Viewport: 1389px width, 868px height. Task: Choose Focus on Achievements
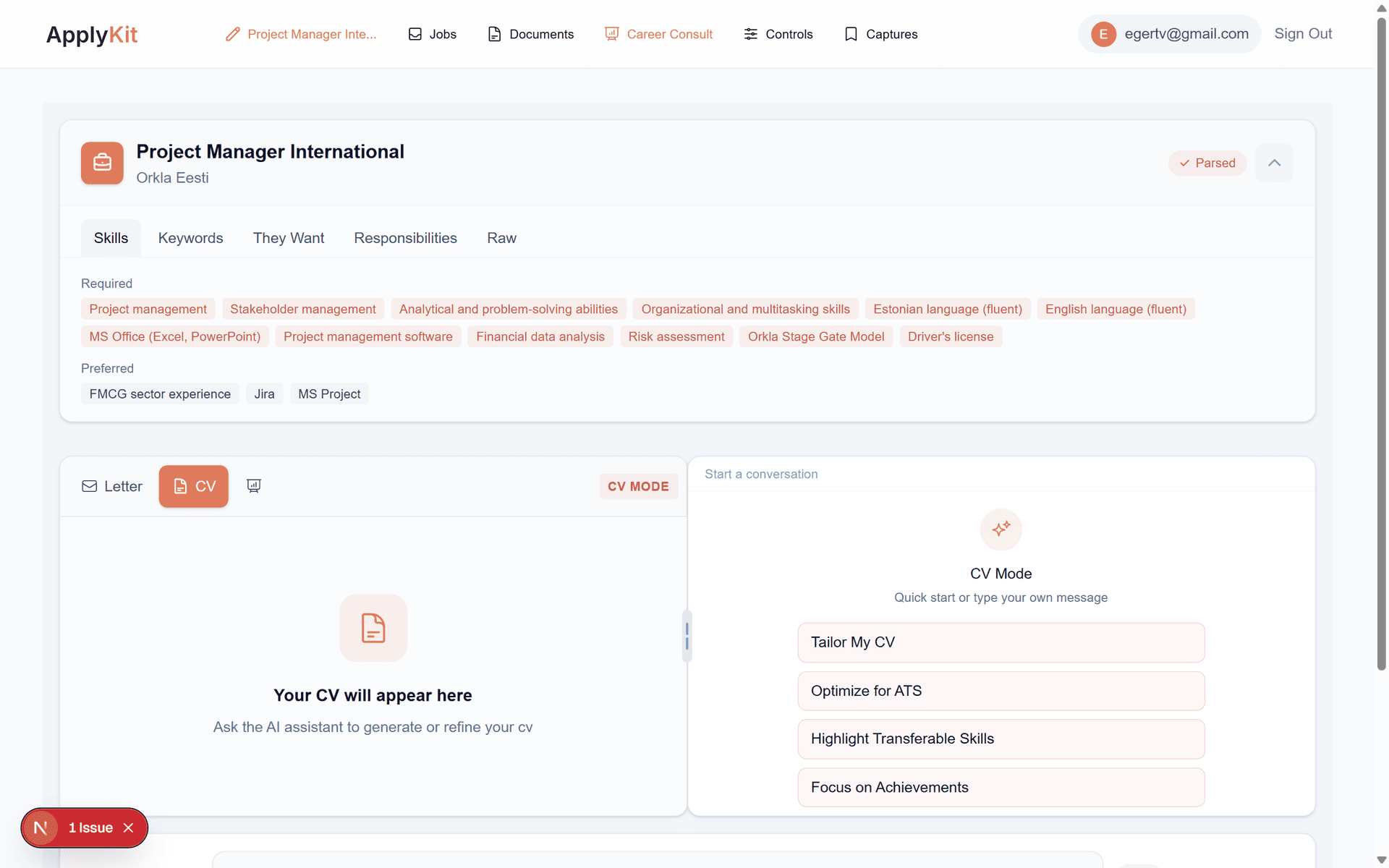[1001, 787]
